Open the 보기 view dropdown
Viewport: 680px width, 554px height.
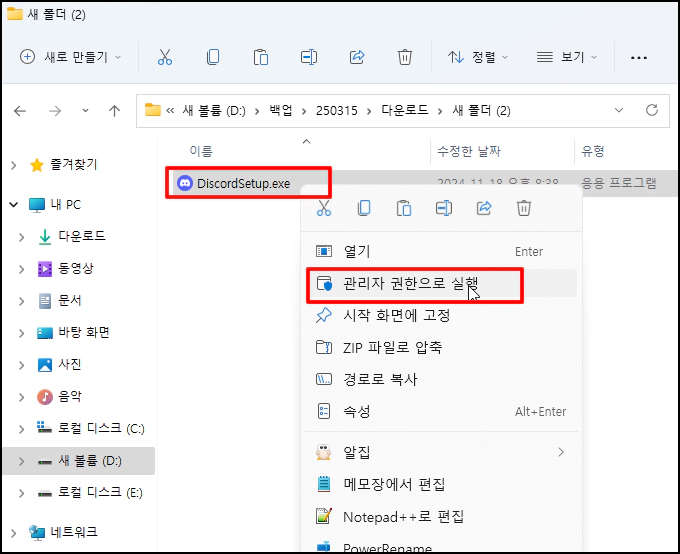pyautogui.click(x=567, y=57)
